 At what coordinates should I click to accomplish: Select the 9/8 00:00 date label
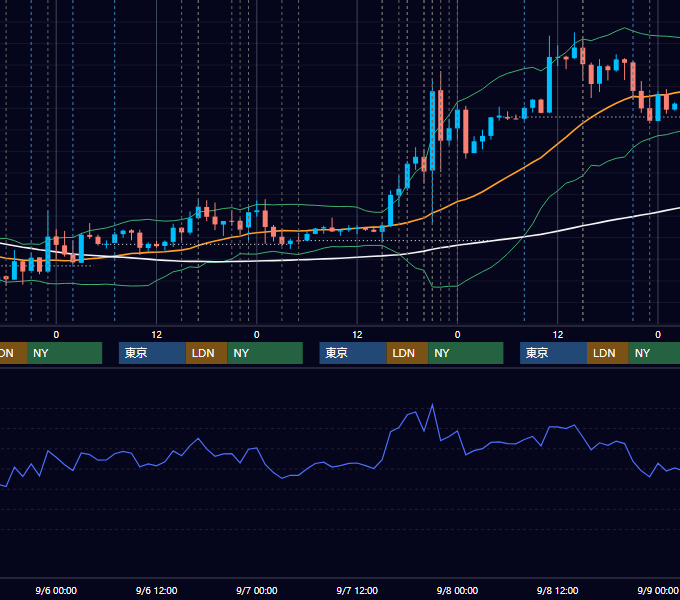pos(457,590)
